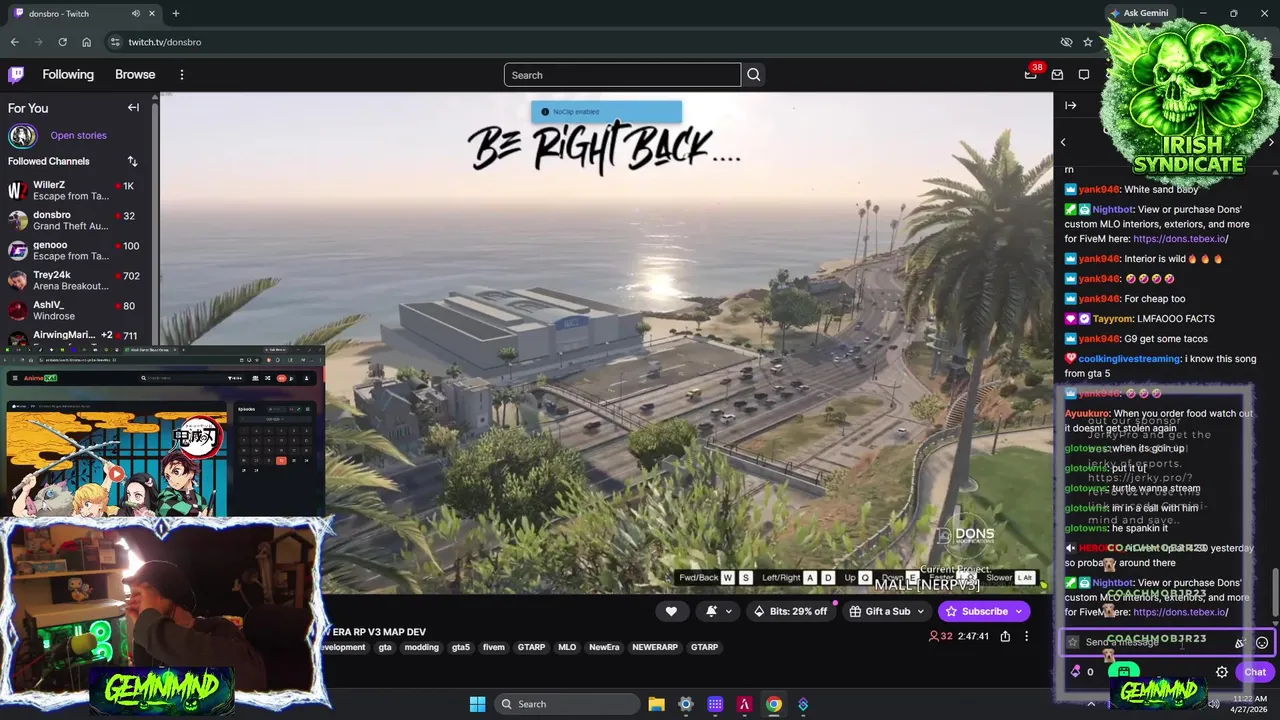Select the gta tag
This screenshot has height=720, width=1280.
tap(385, 647)
